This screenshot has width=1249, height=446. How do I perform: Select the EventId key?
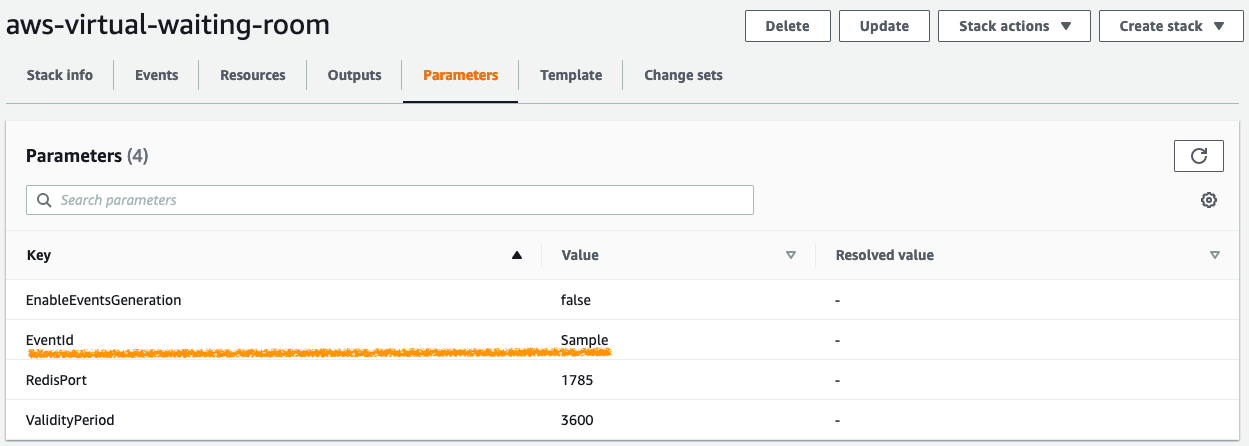[50, 340]
